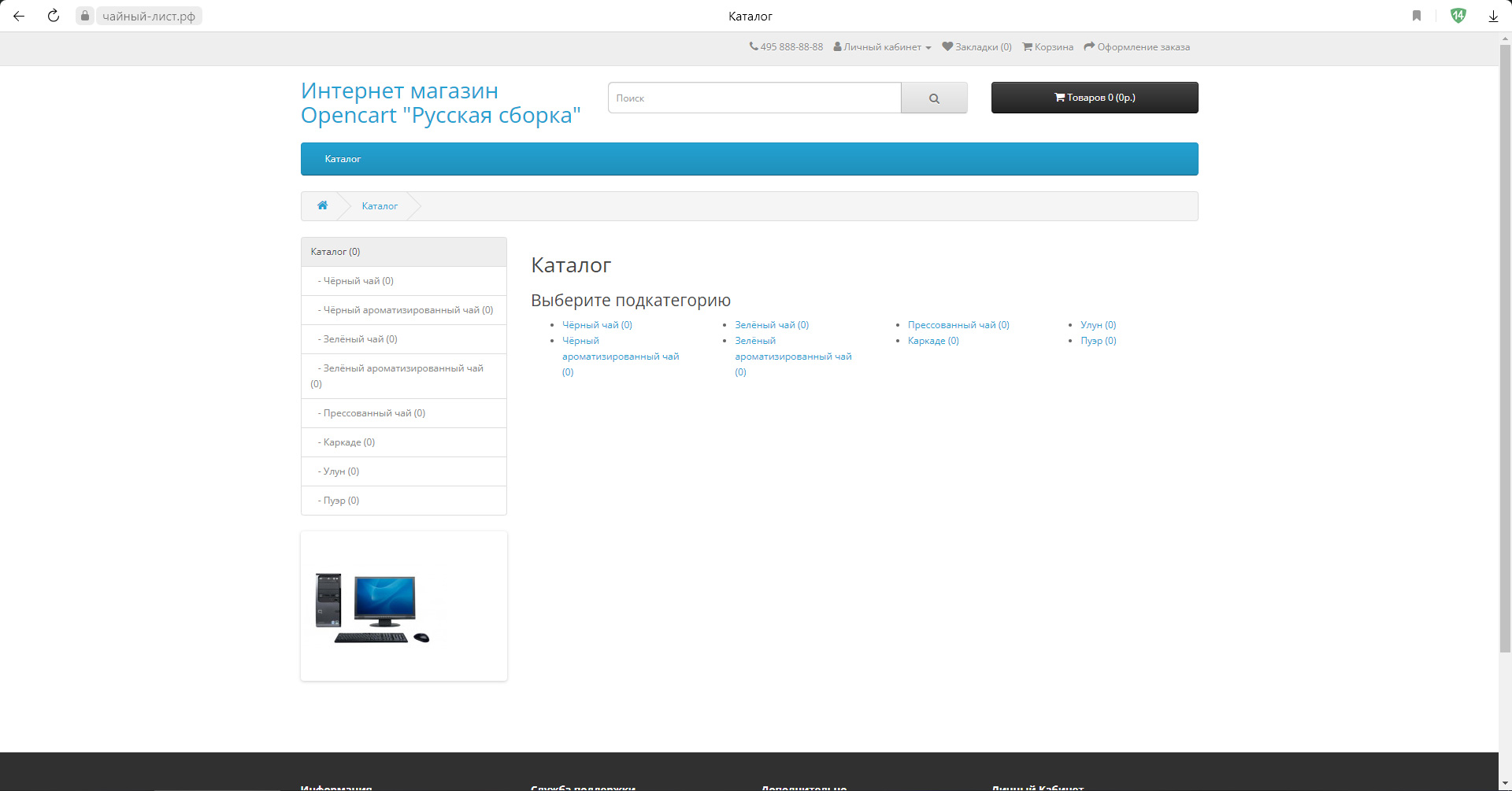This screenshot has width=1512, height=791.
Task: Click the padlock site security icon
Action: [85, 16]
